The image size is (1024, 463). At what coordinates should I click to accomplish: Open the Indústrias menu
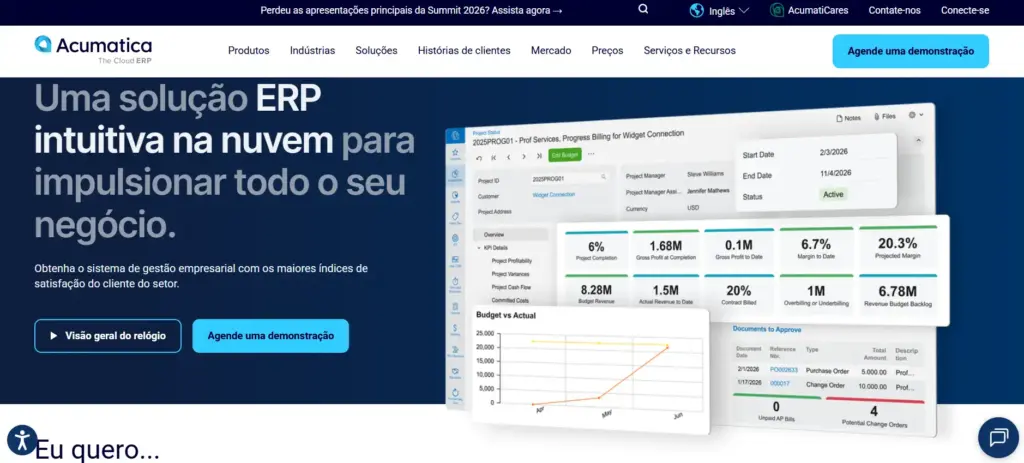tap(312, 50)
